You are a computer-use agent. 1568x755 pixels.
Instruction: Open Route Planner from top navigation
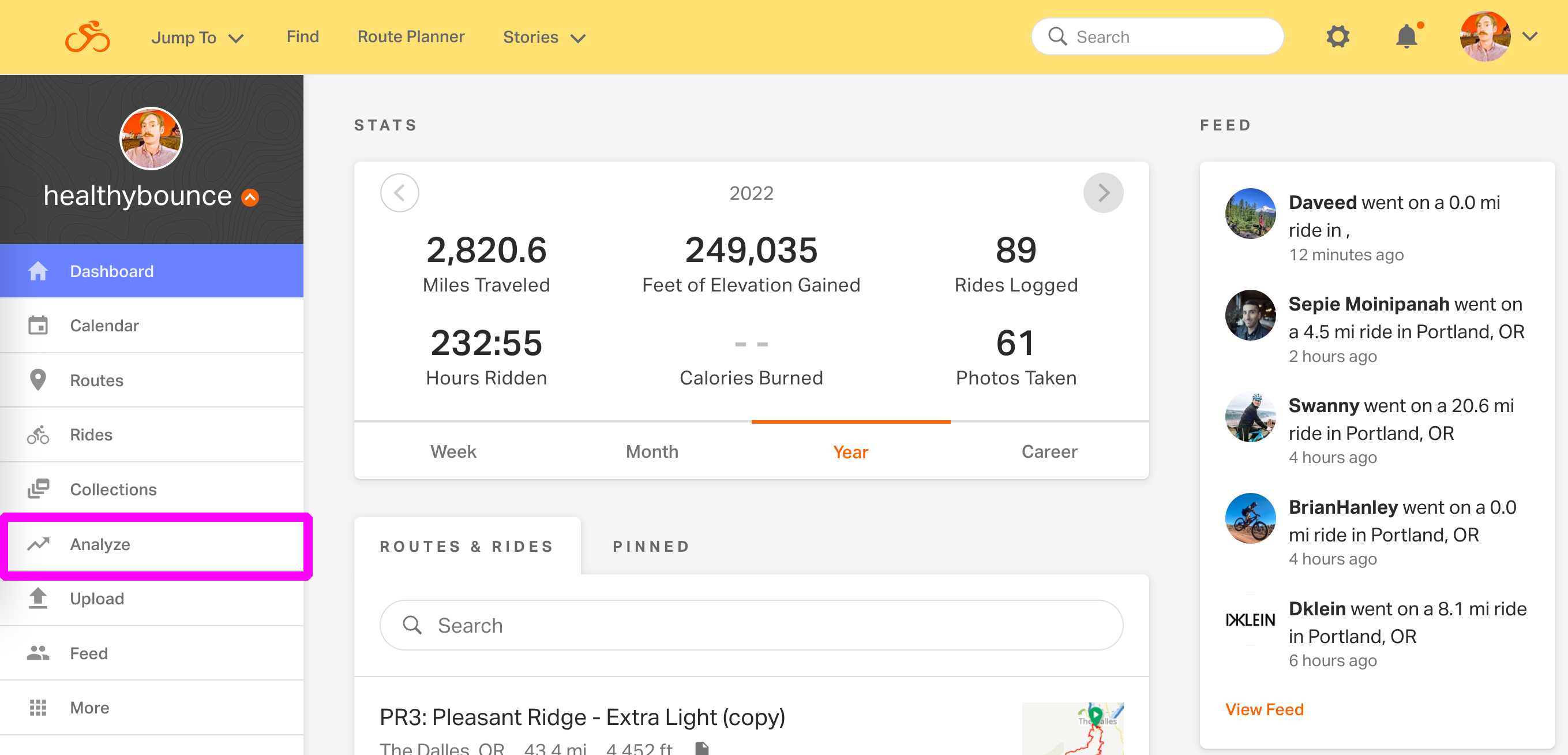coord(411,36)
